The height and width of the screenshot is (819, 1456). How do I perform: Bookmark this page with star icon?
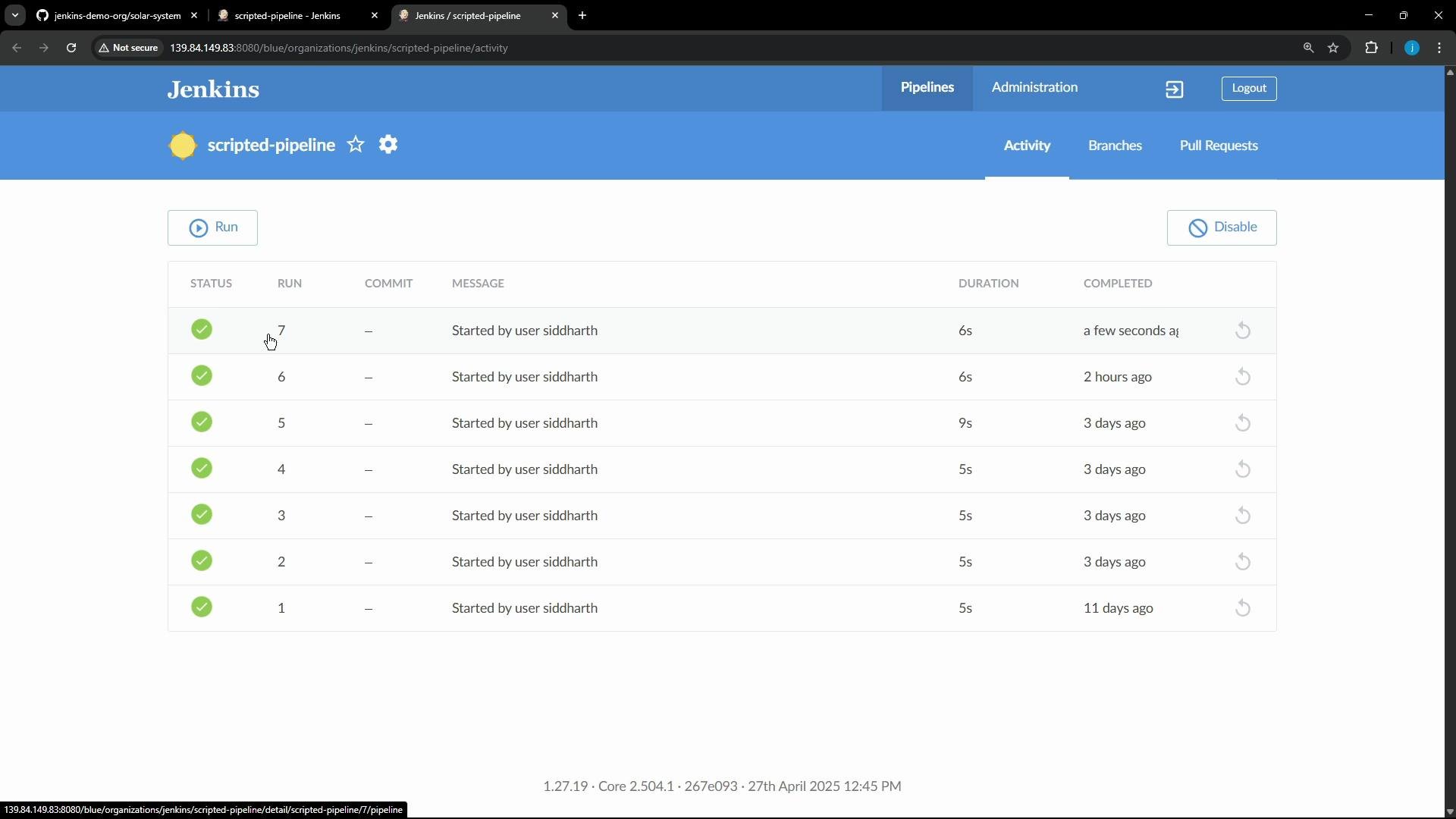[x=1334, y=48]
